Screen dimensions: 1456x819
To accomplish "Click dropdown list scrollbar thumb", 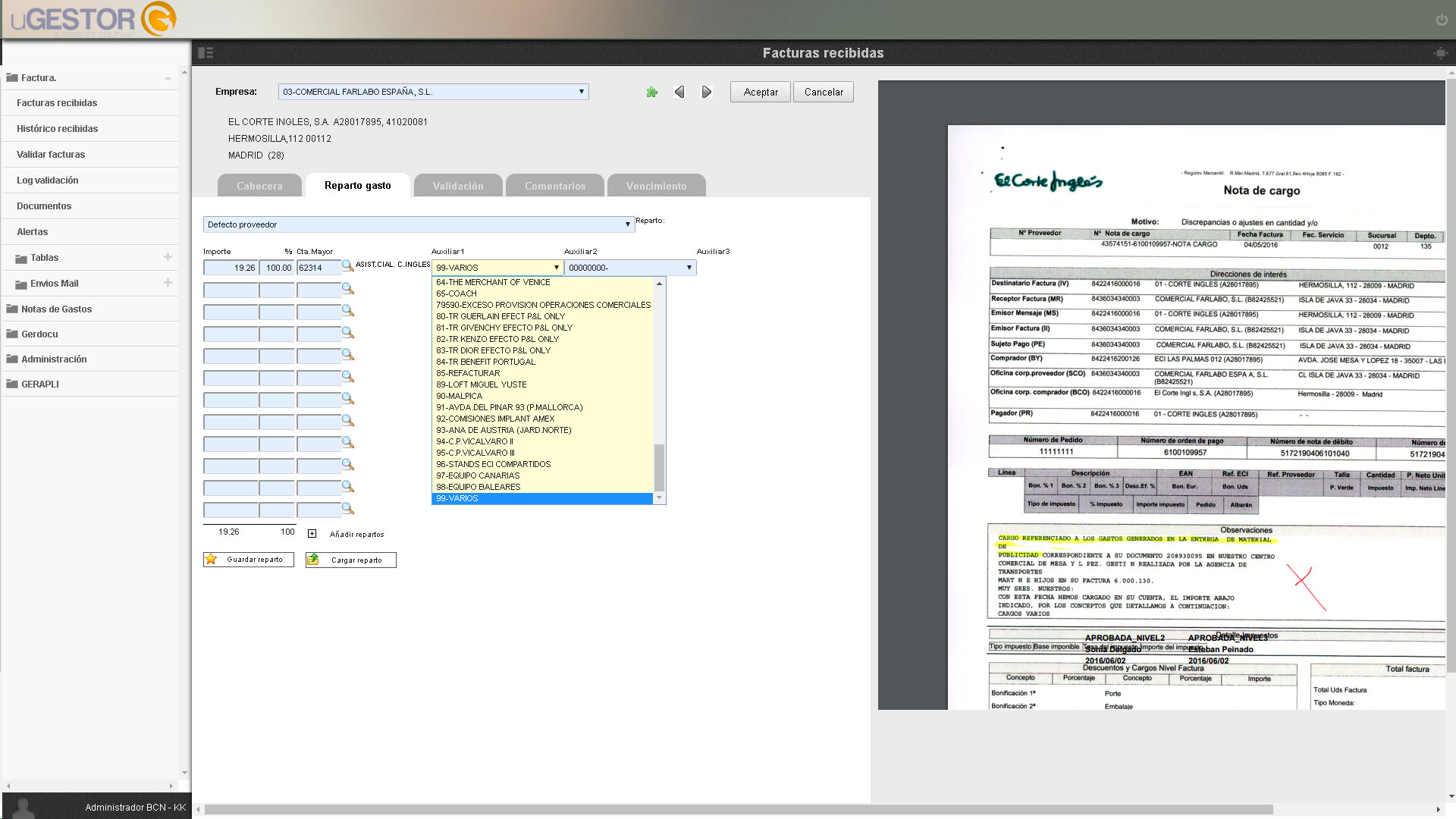I will coord(659,467).
